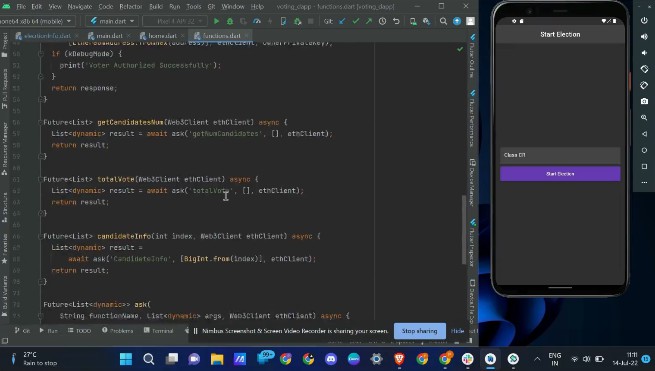Click the election name input field

(560, 155)
